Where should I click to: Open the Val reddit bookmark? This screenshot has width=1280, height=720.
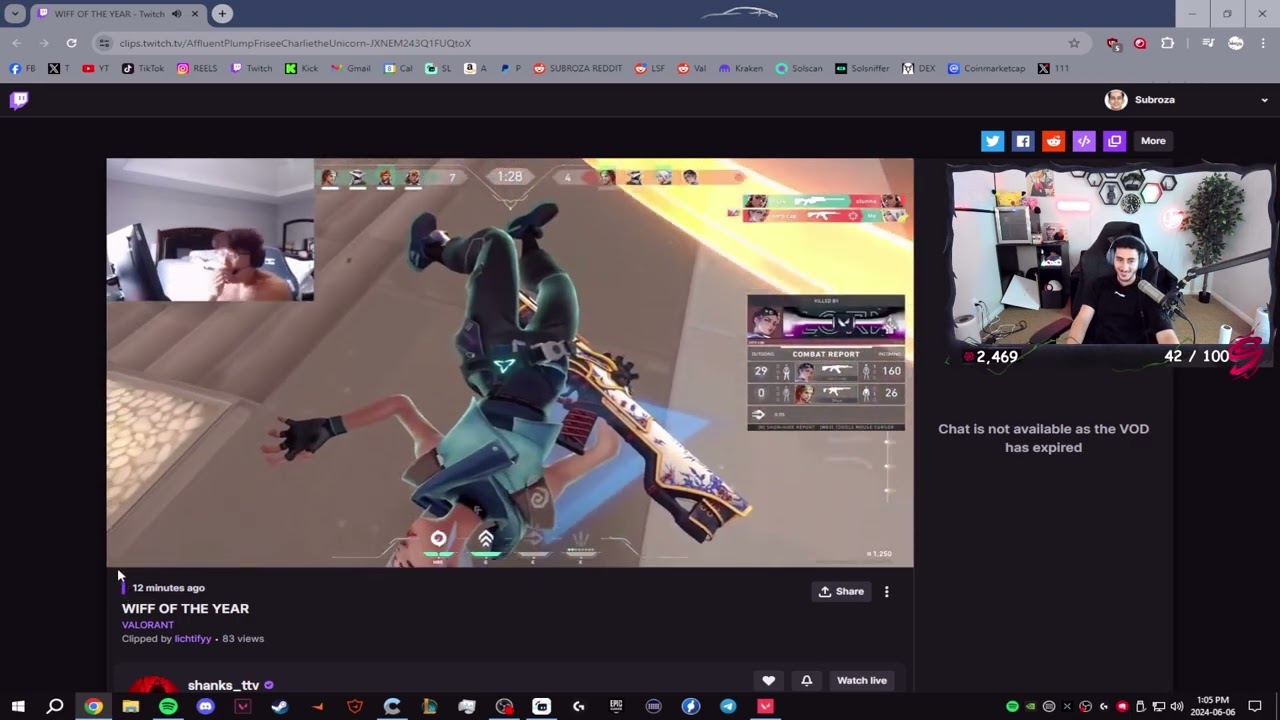pos(691,68)
